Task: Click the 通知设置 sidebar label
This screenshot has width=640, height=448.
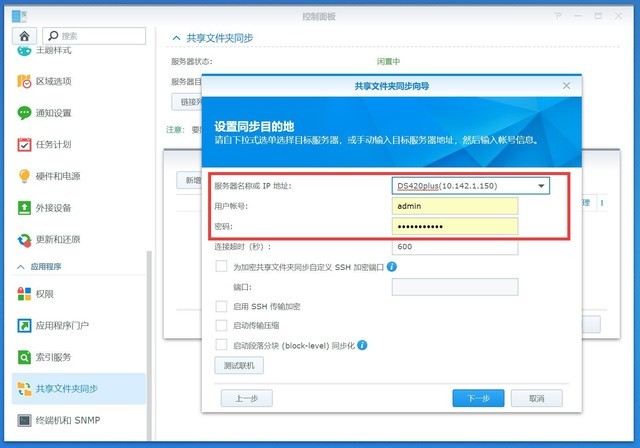Action: coord(53,113)
